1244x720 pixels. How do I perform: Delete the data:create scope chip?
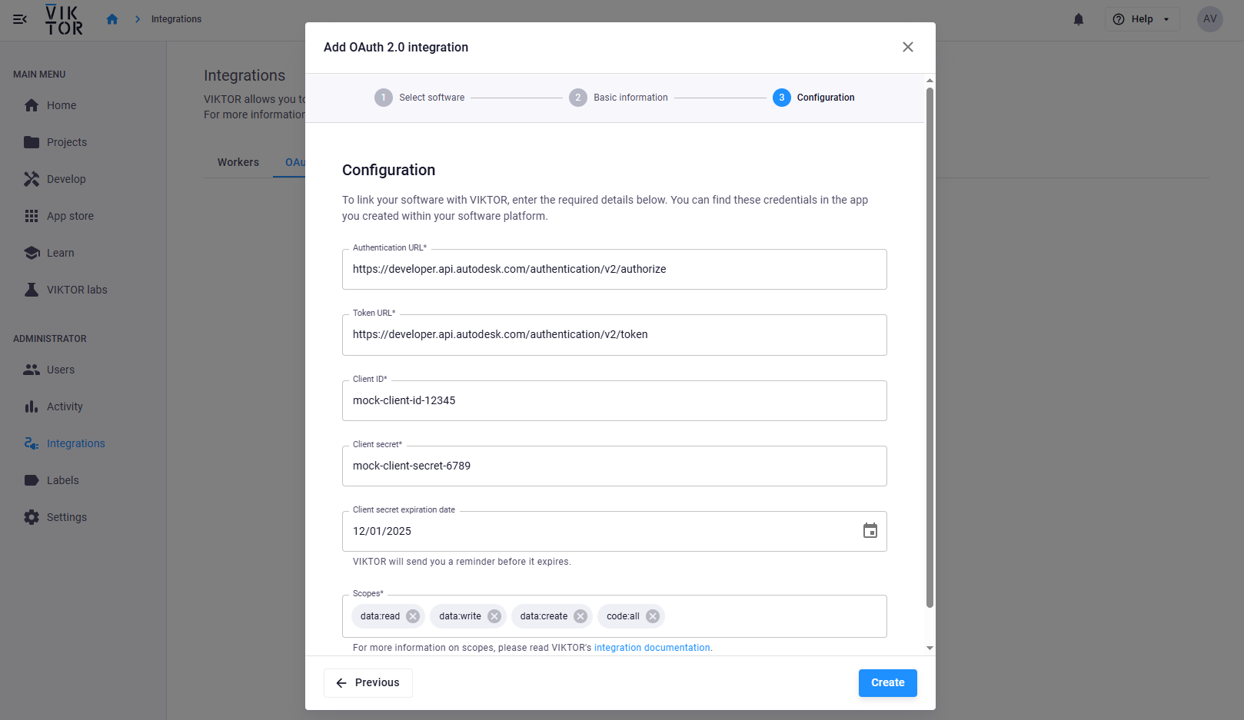[x=580, y=617]
